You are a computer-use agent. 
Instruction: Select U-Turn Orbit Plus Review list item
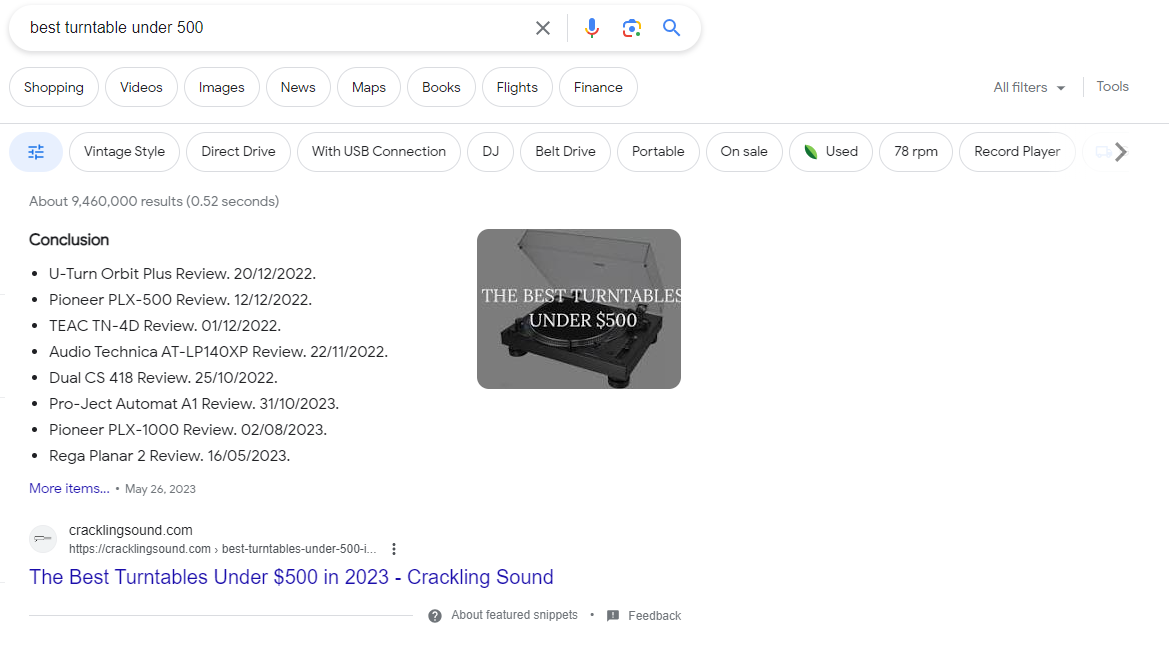point(183,273)
